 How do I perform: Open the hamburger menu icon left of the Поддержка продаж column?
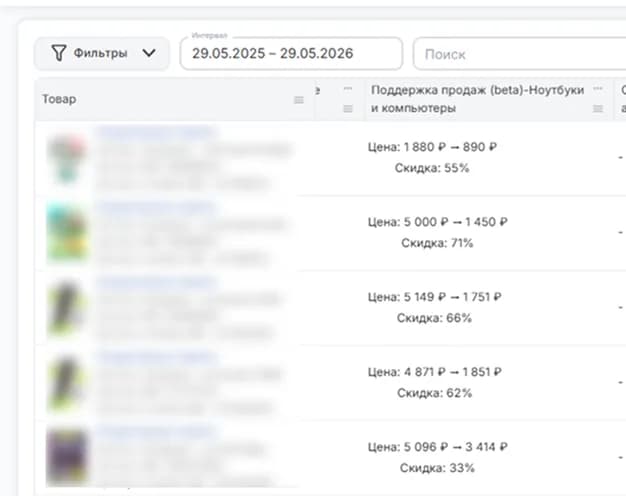(x=348, y=109)
